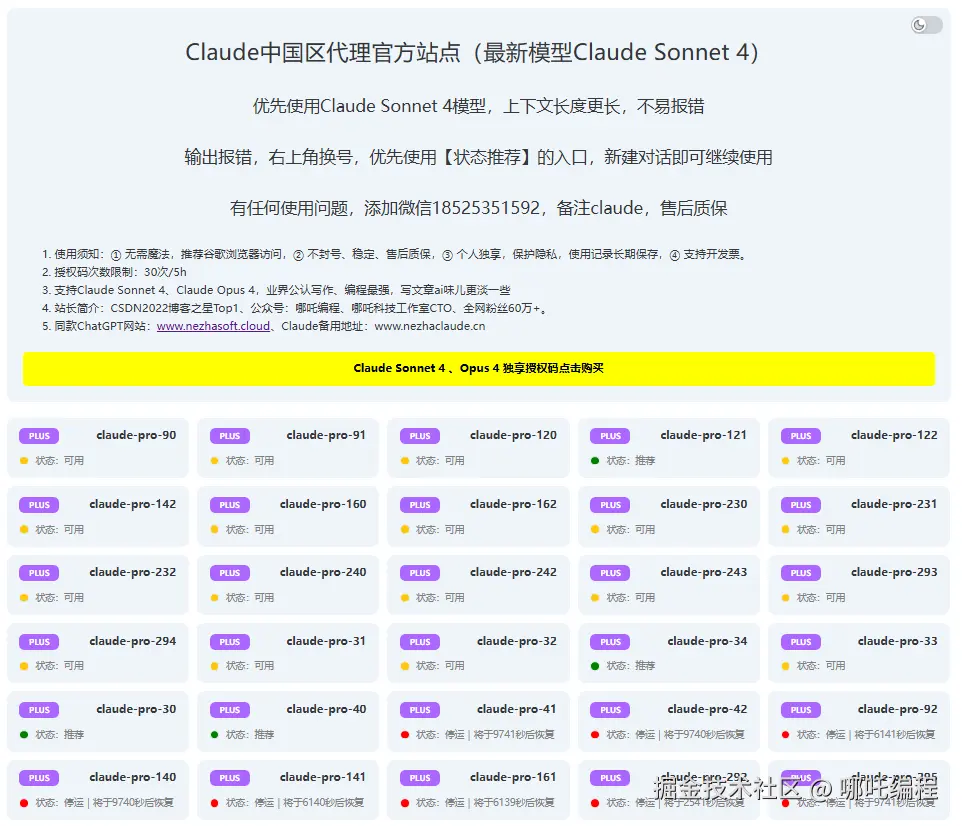Click the status text under claude-pro-91
Viewport: 962px width, 826px height.
[250, 461]
